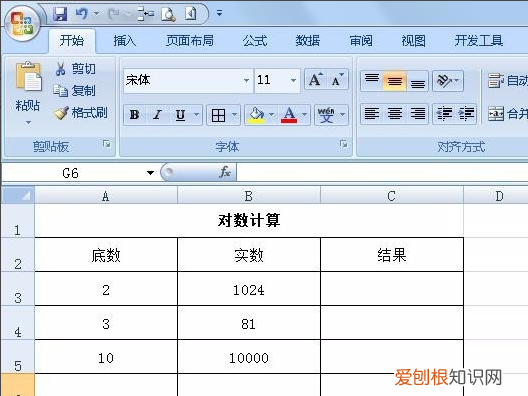Open the 数据 tab
The image size is (528, 396).
click(308, 41)
